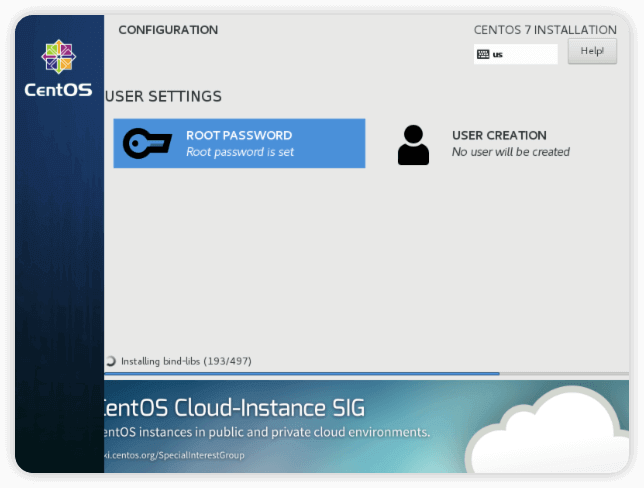Click the installation progress bar
The height and width of the screenshot is (488, 644).
coord(366,373)
